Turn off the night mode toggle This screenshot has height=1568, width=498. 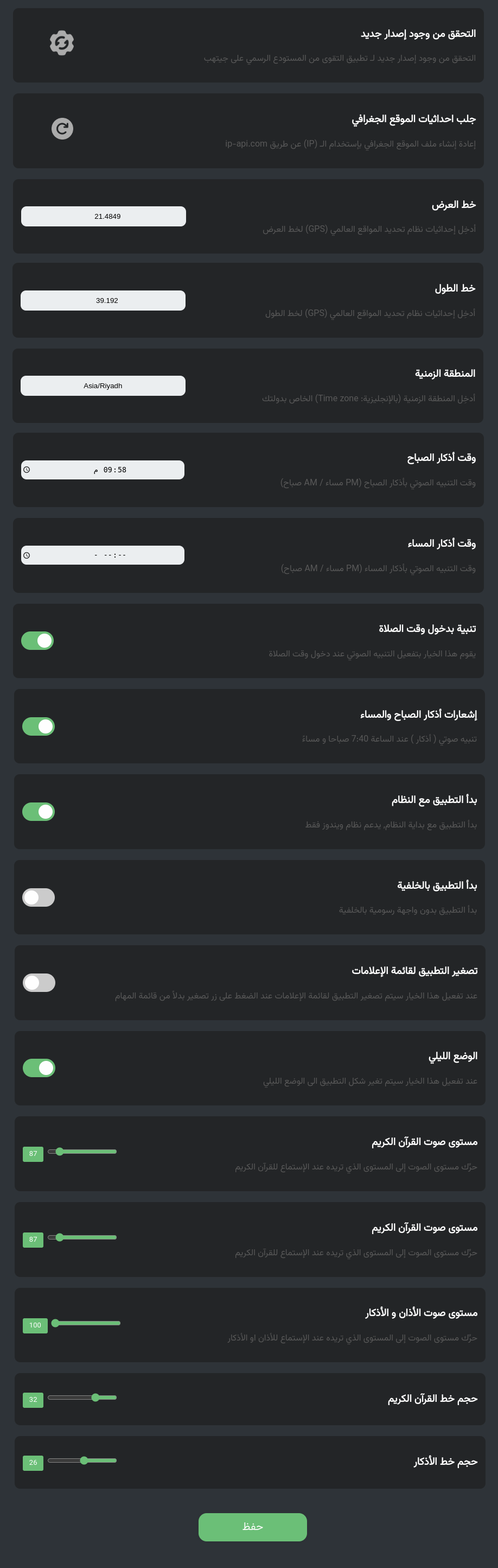[39, 1067]
